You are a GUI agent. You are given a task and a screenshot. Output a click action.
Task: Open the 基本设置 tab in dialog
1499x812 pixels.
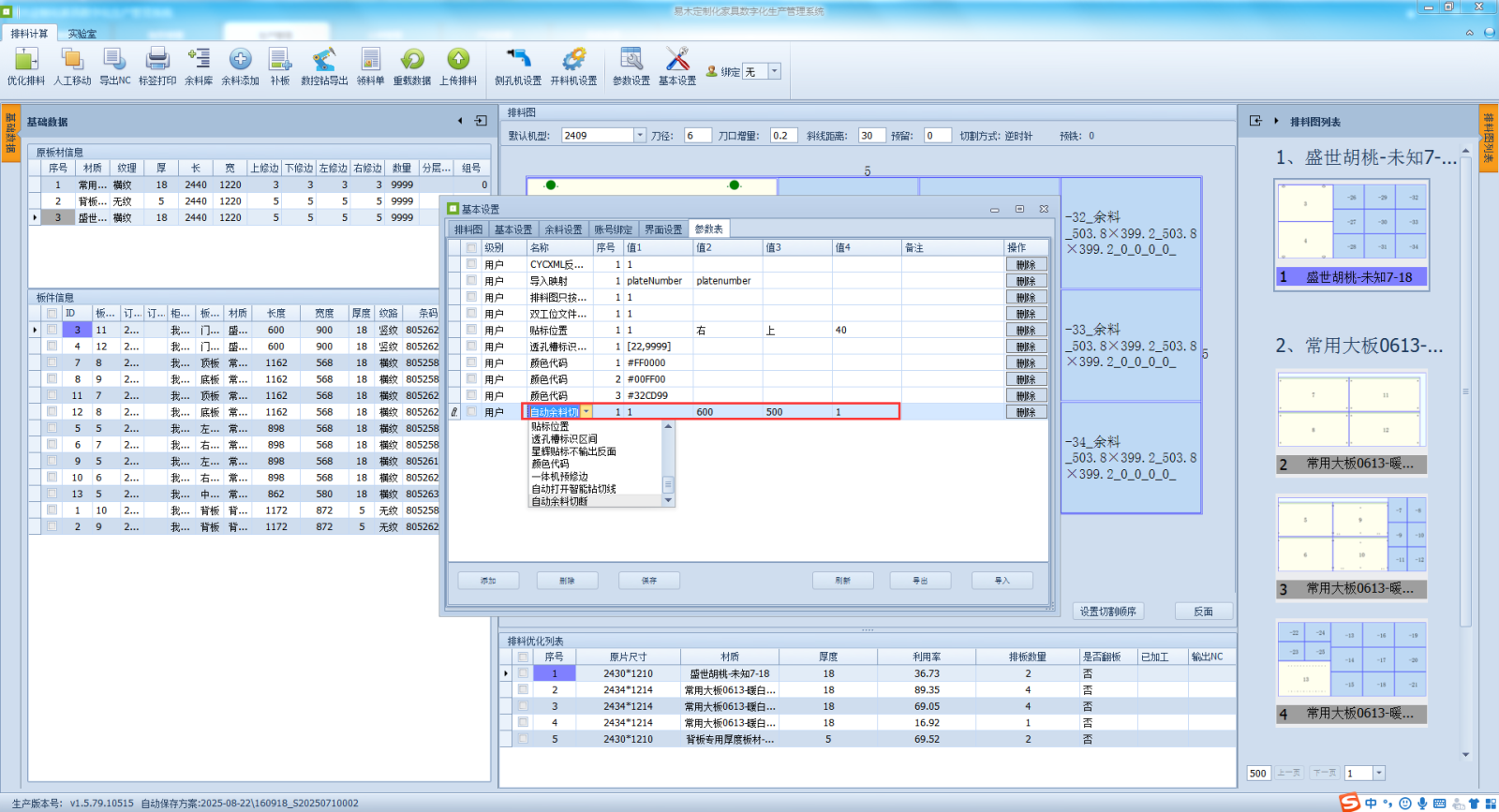pyautogui.click(x=513, y=229)
